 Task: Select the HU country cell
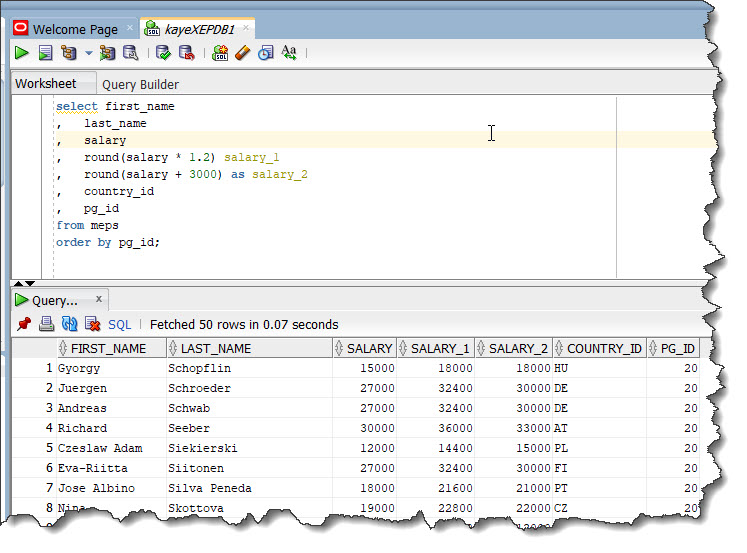tap(599, 368)
